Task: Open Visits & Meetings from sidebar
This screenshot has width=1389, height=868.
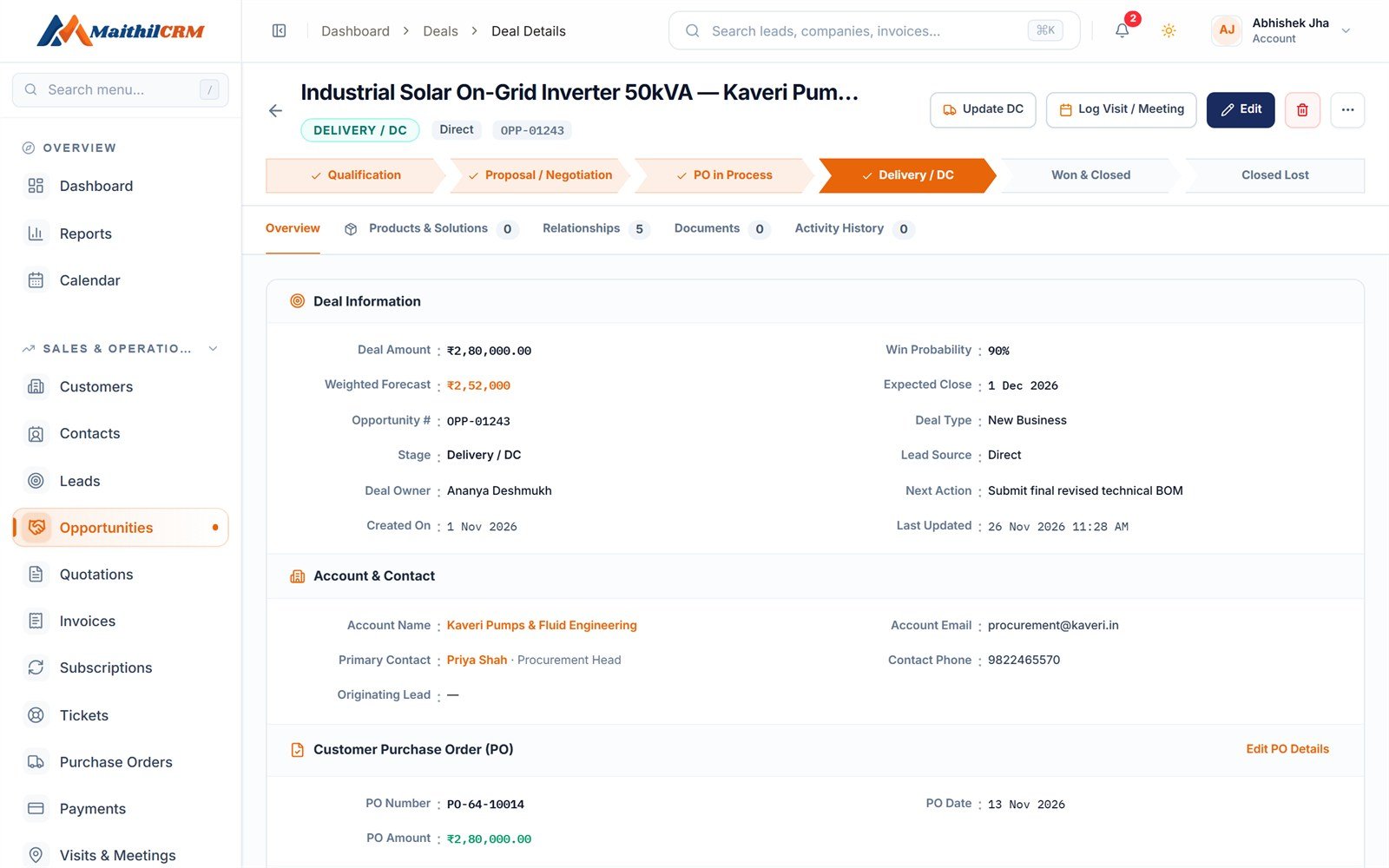Action: point(121,856)
